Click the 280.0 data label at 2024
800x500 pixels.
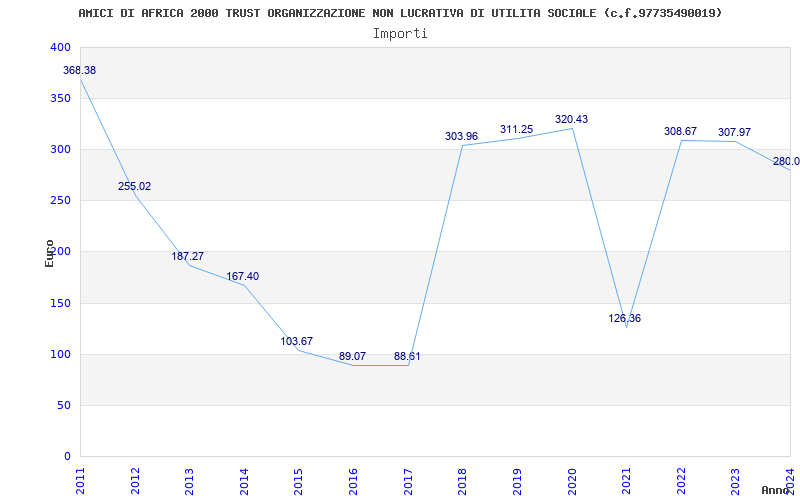tap(786, 161)
